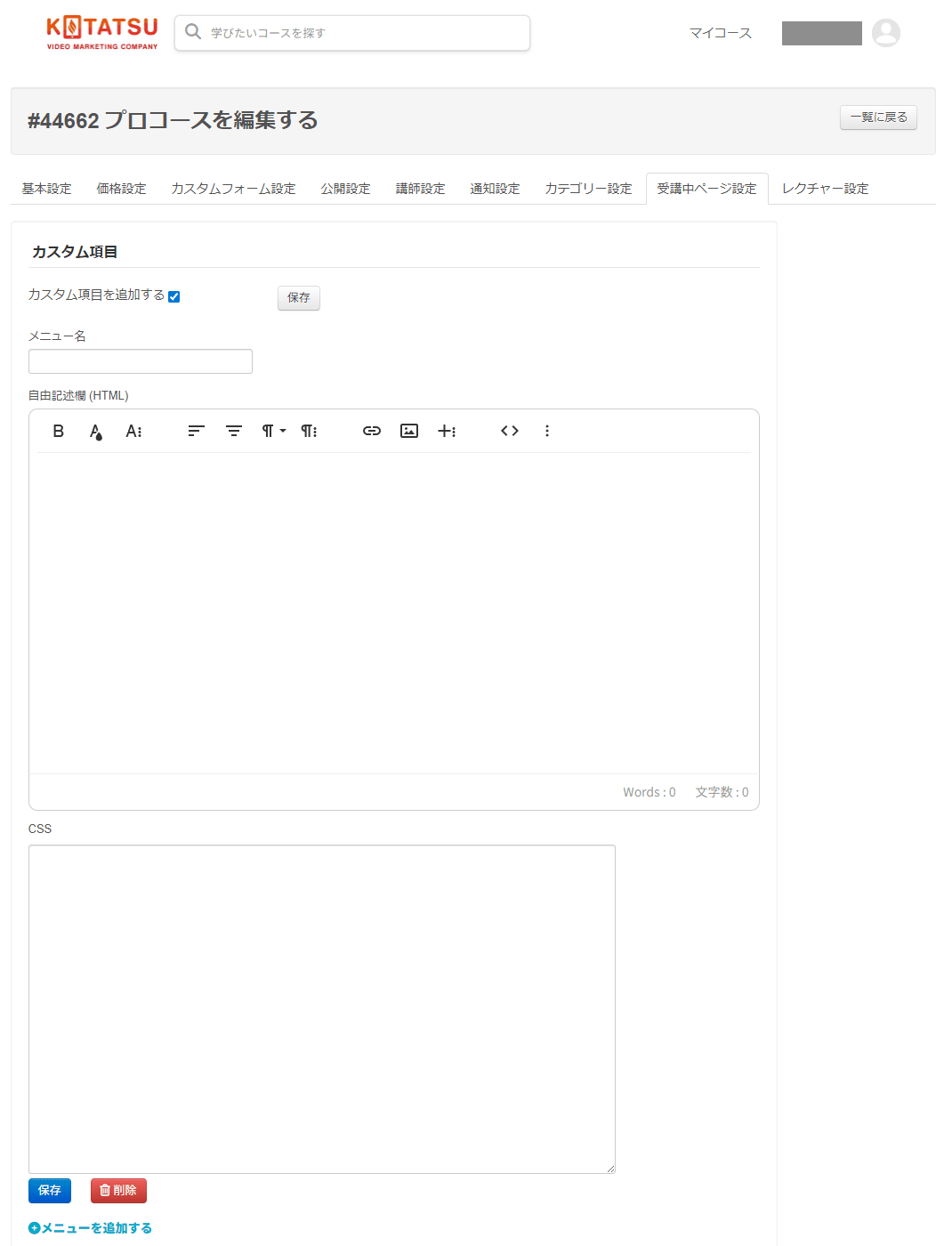Open the レクチャー設定 tab

click(824, 188)
